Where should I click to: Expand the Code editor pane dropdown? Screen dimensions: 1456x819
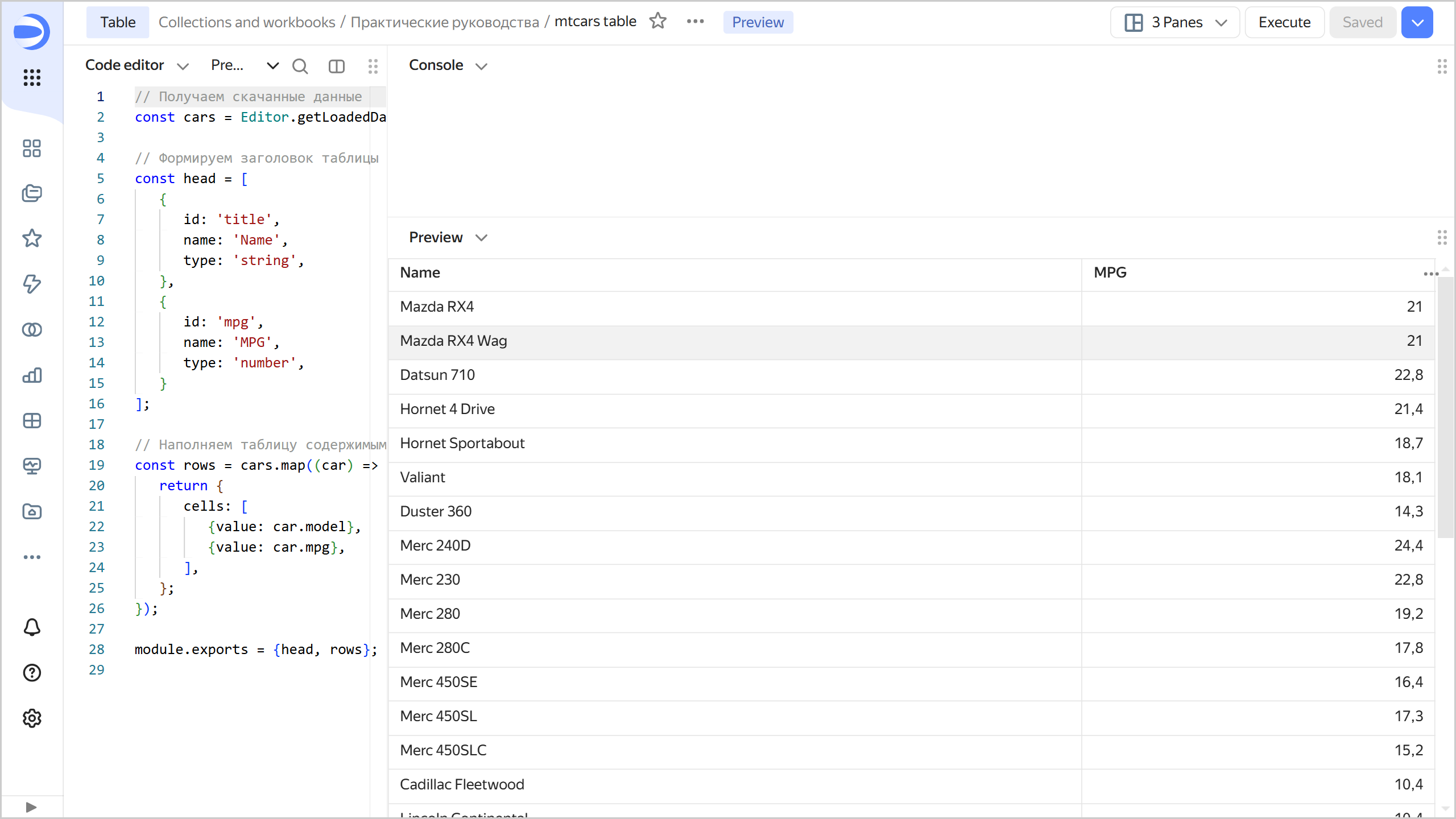pyautogui.click(x=182, y=66)
